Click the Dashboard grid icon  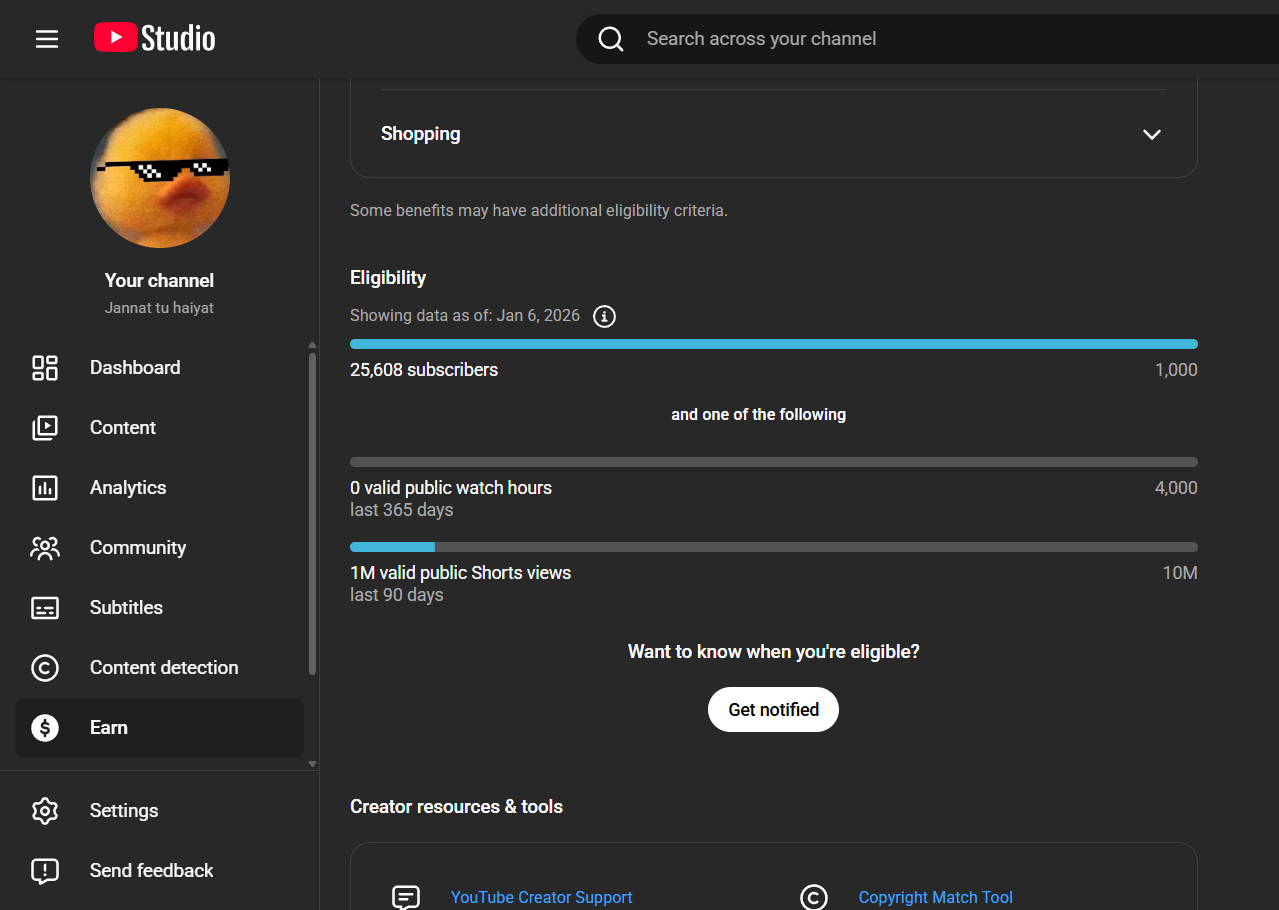(x=45, y=368)
